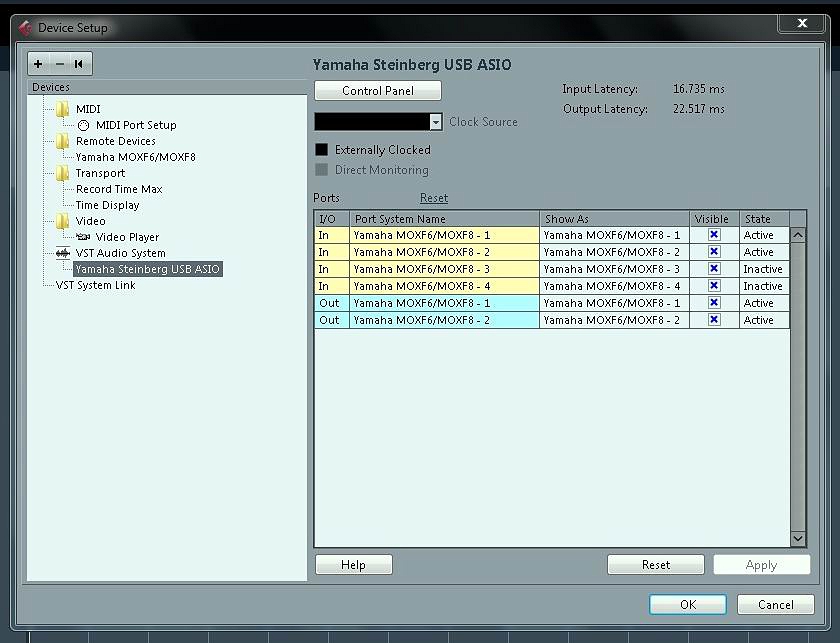This screenshot has width=840, height=643.
Task: Click ports list scroll up arrow
Action: tap(798, 235)
